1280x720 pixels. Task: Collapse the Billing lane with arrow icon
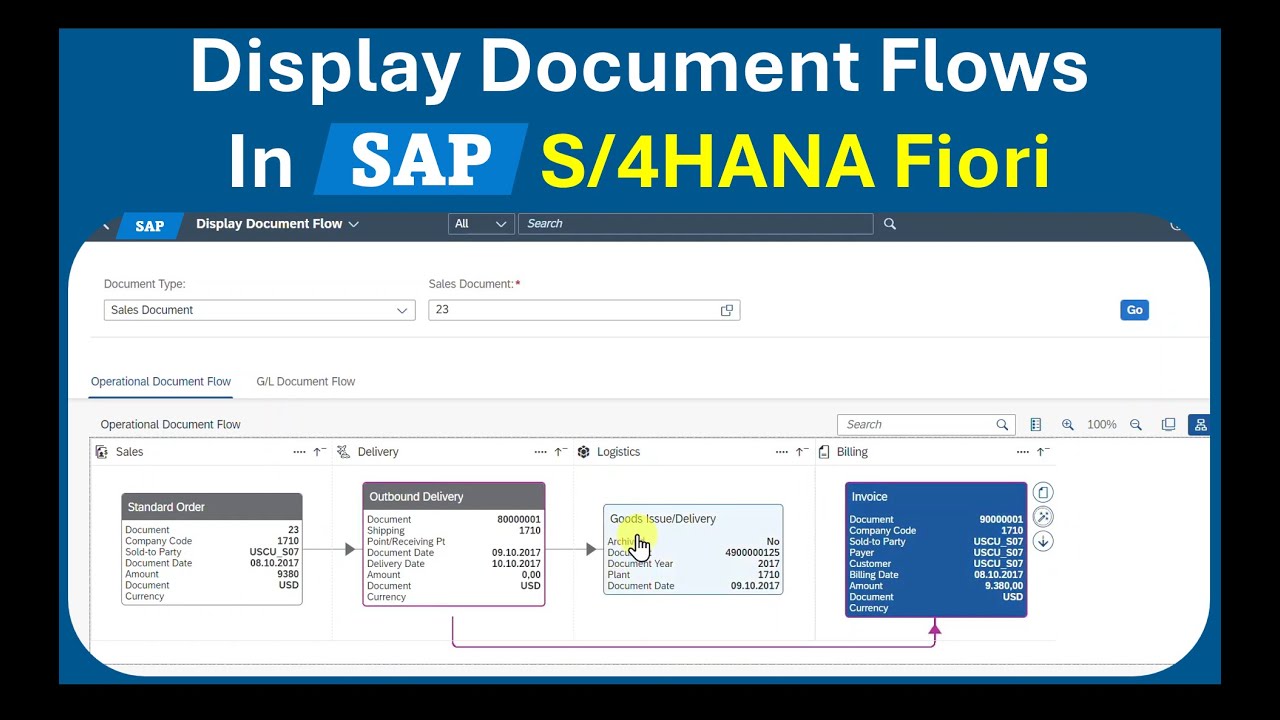pyautogui.click(x=1042, y=452)
